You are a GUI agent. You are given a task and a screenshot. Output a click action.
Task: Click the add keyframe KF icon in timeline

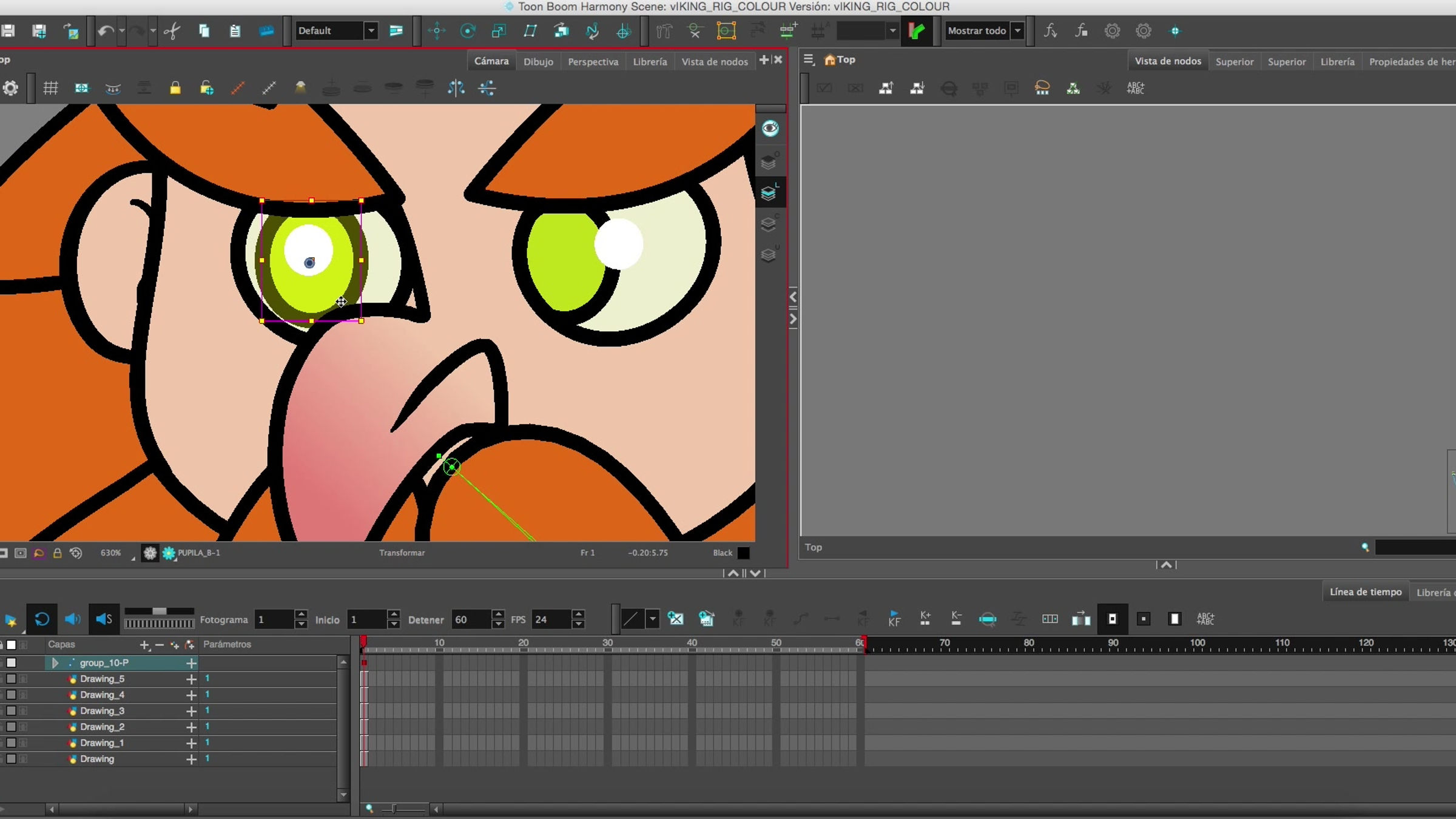[894, 619]
